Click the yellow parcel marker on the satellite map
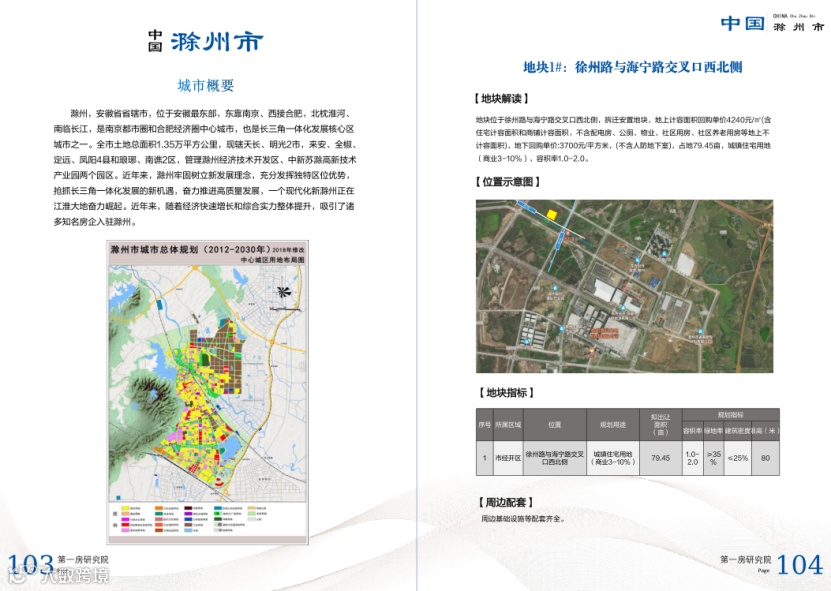Image resolution: width=831 pixels, height=591 pixels. pyautogui.click(x=552, y=214)
